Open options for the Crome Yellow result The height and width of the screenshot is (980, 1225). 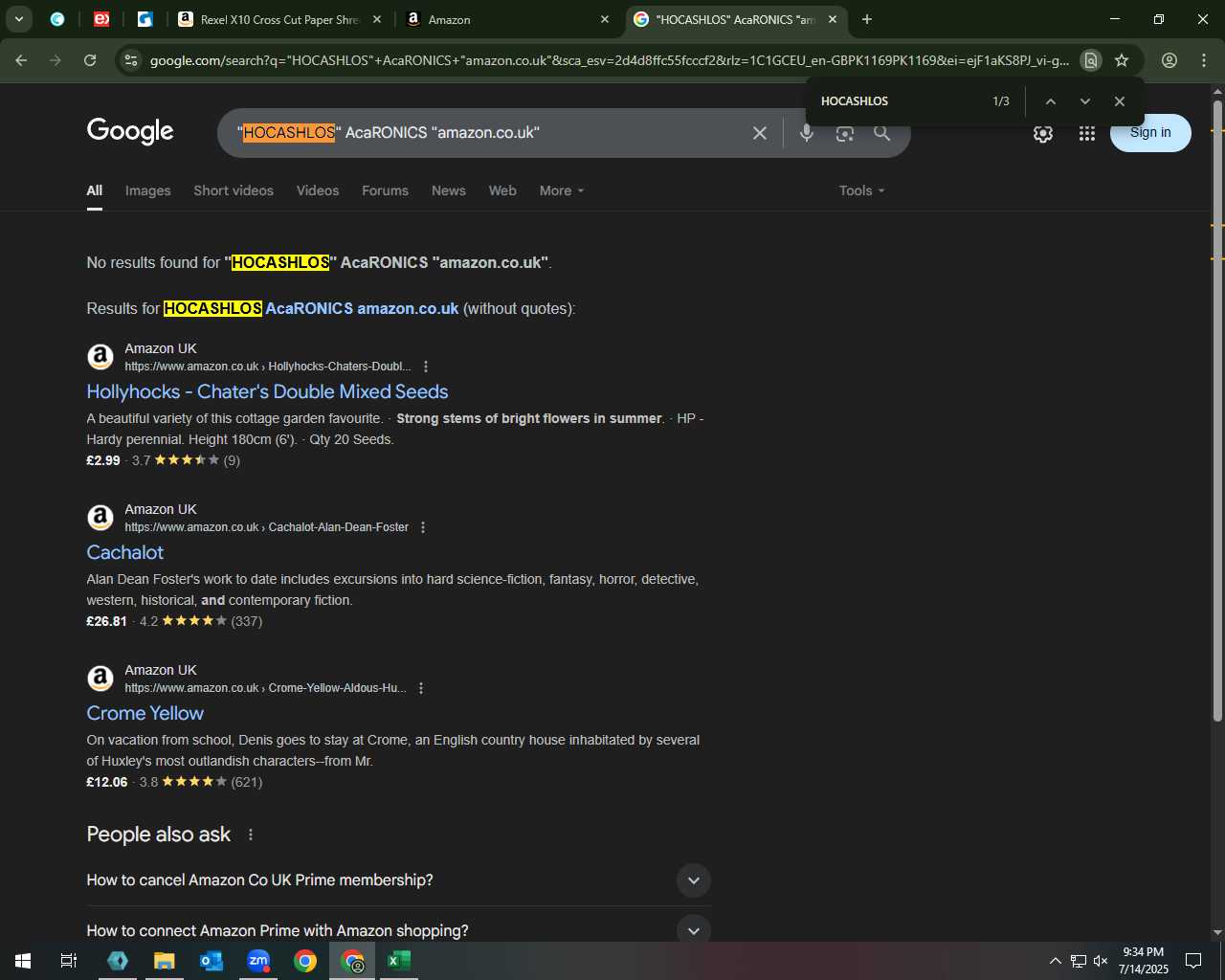(x=421, y=688)
